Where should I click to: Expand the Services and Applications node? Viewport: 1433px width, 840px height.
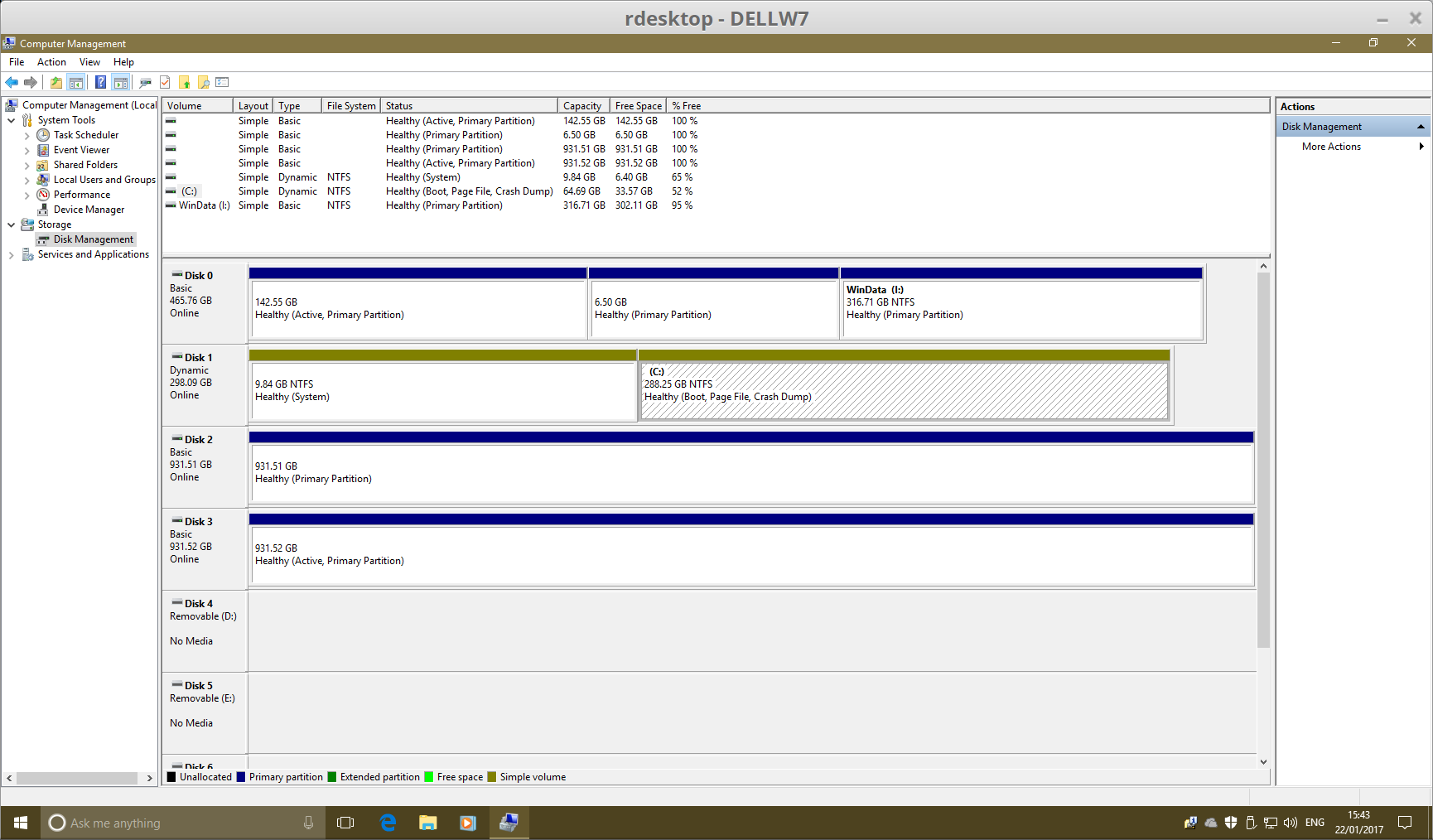coord(12,254)
